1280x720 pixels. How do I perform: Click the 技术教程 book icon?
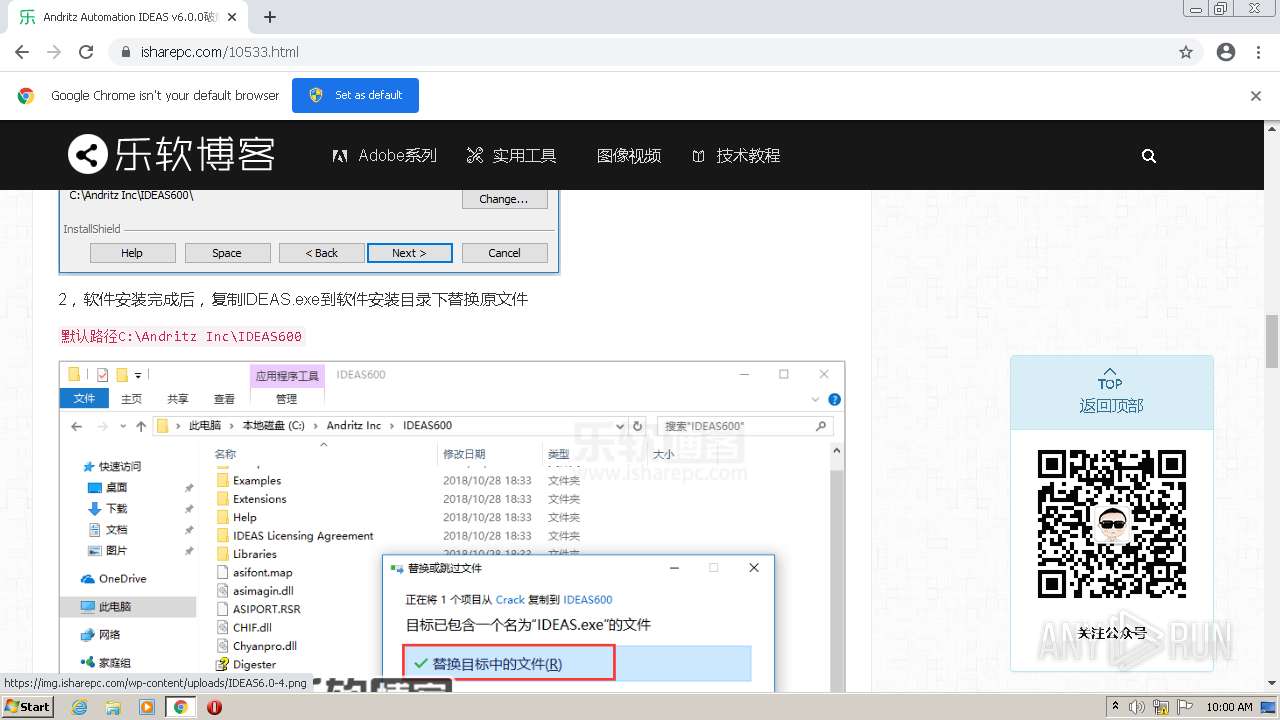tap(698, 156)
